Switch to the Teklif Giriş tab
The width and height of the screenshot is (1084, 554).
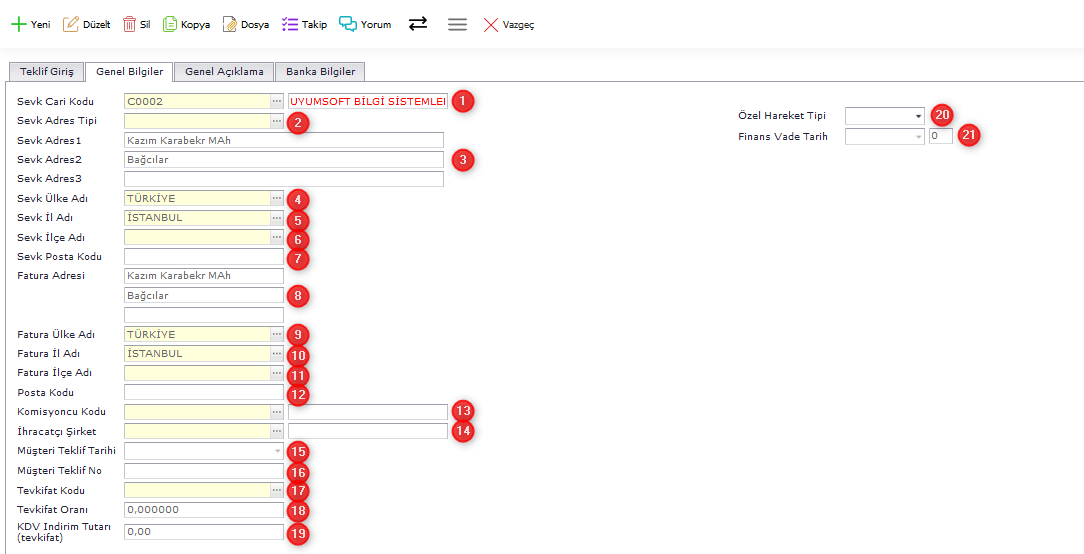point(47,72)
